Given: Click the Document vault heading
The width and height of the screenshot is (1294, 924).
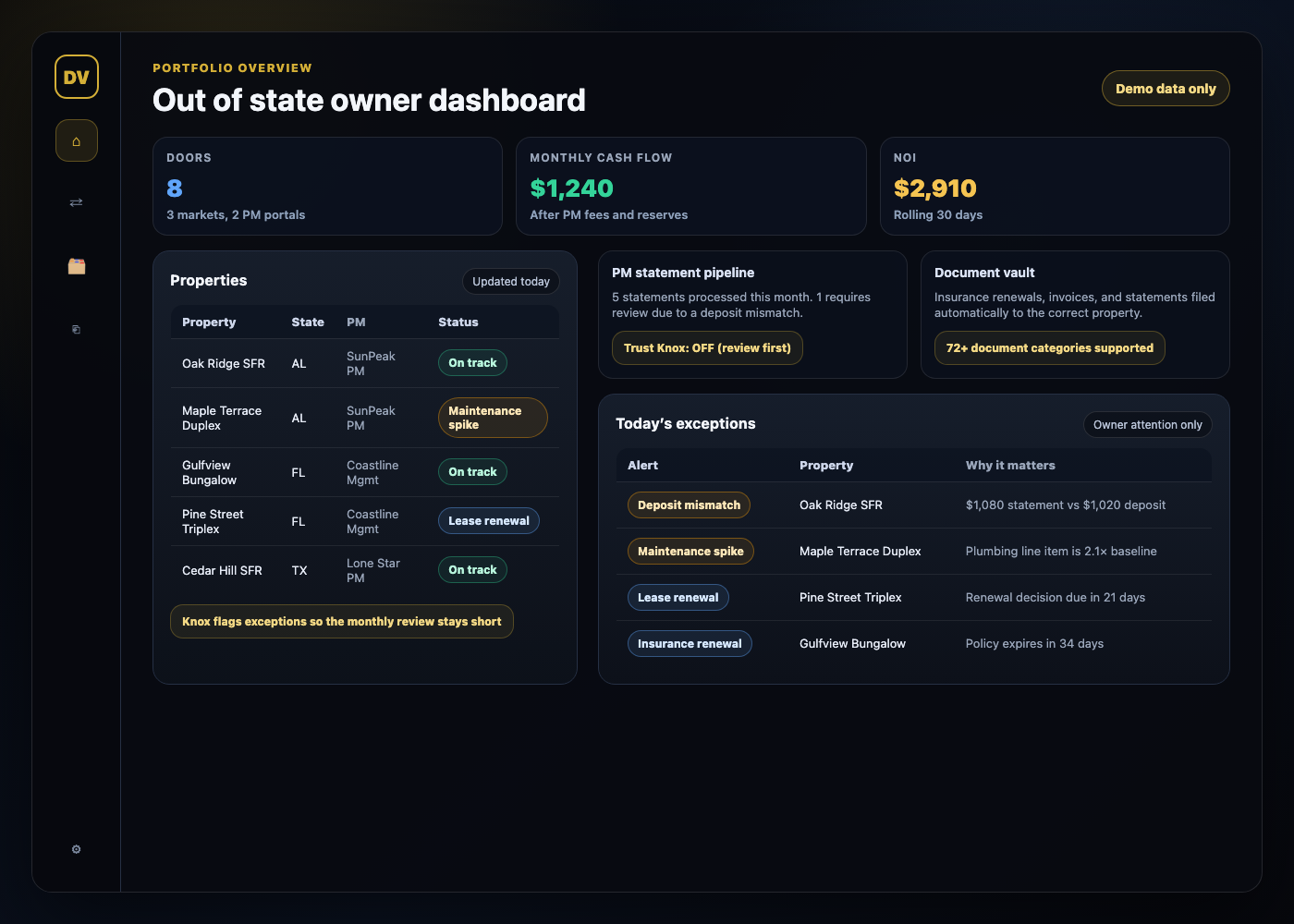Looking at the screenshot, I should (984, 273).
